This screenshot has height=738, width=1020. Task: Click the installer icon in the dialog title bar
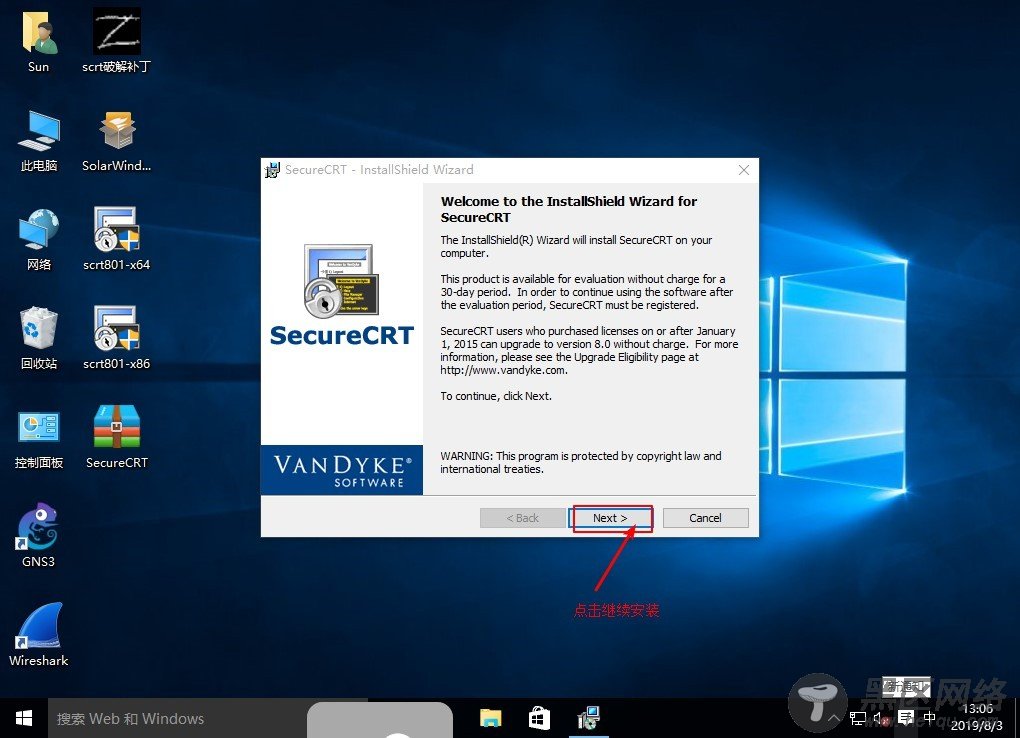(272, 170)
